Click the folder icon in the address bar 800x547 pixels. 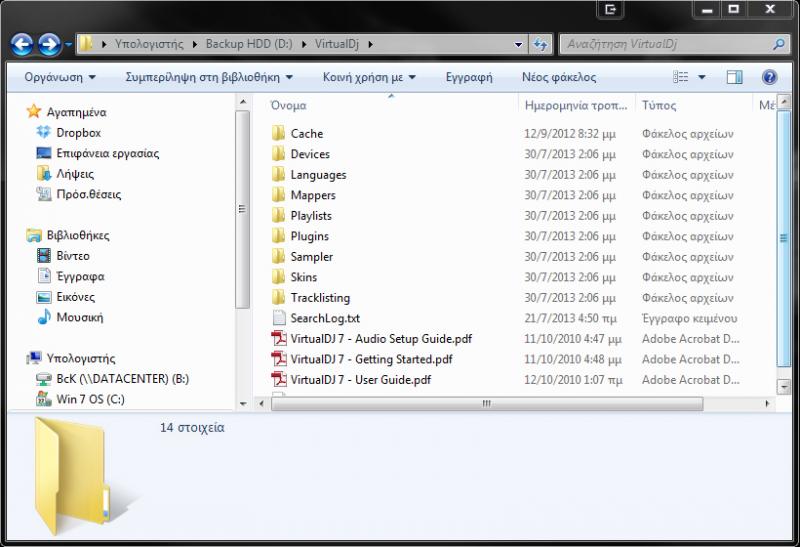point(86,44)
